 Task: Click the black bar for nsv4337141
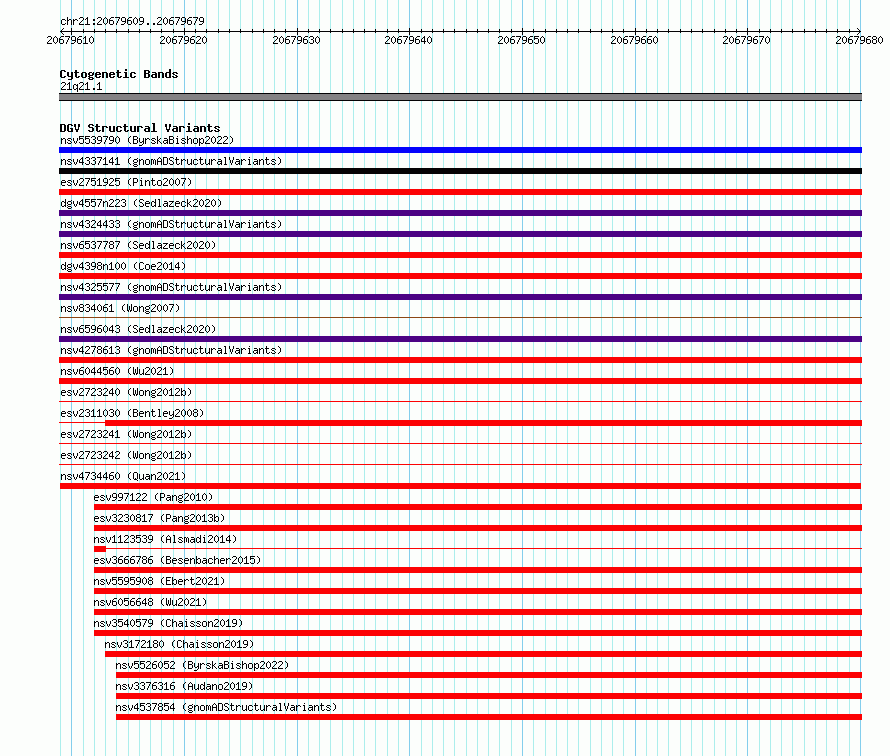pyautogui.click(x=460, y=171)
